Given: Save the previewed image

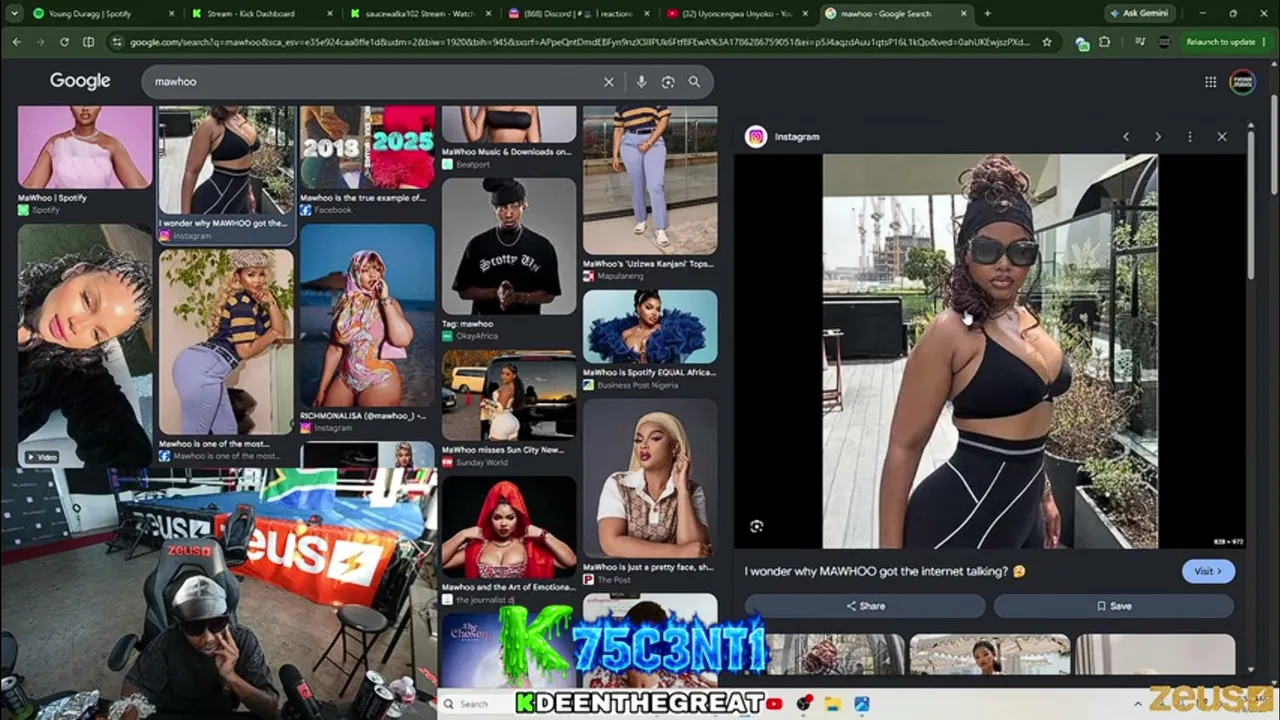Looking at the screenshot, I should tap(1114, 606).
